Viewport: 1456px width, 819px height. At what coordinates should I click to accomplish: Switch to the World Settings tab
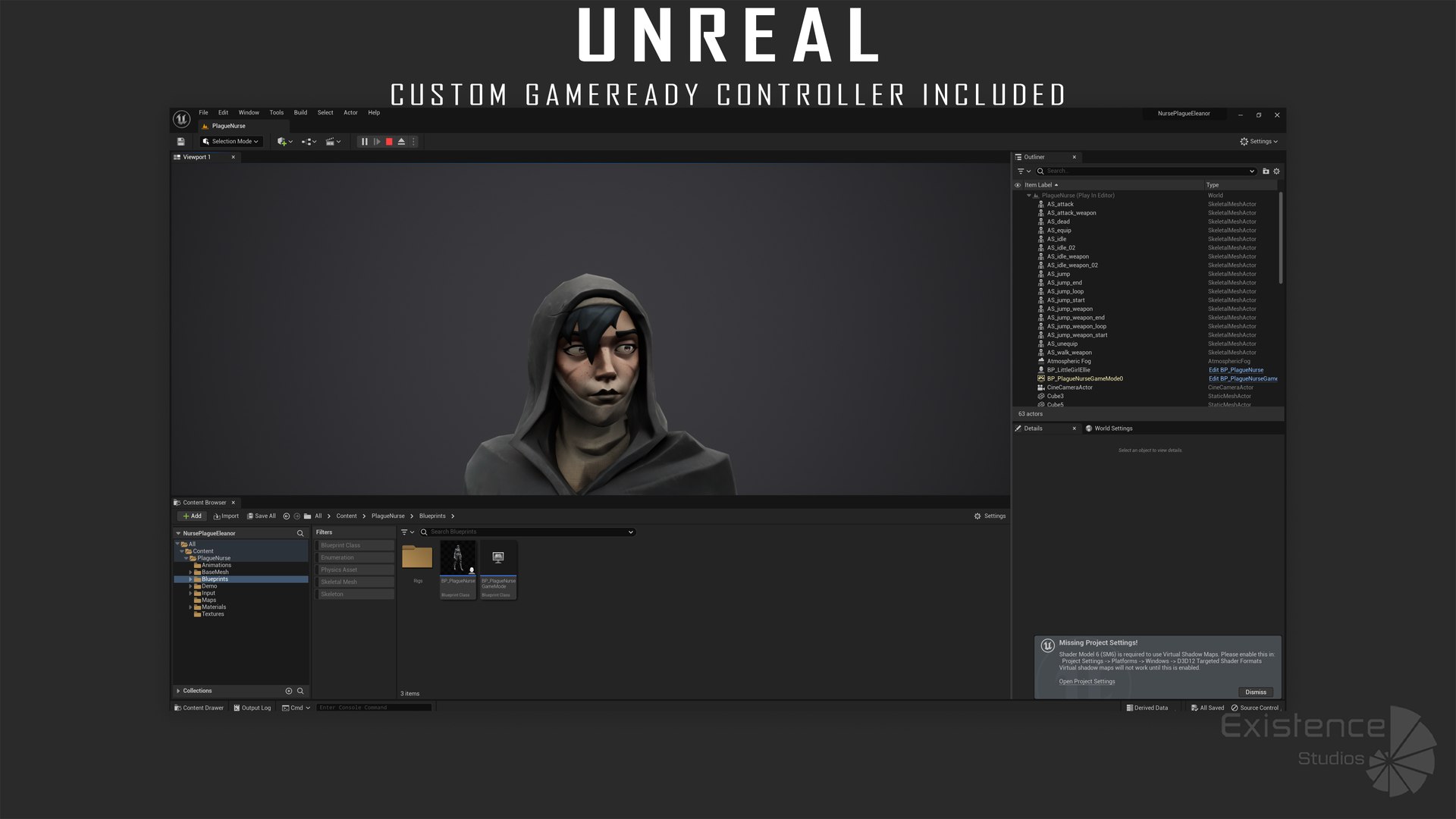(x=1109, y=428)
